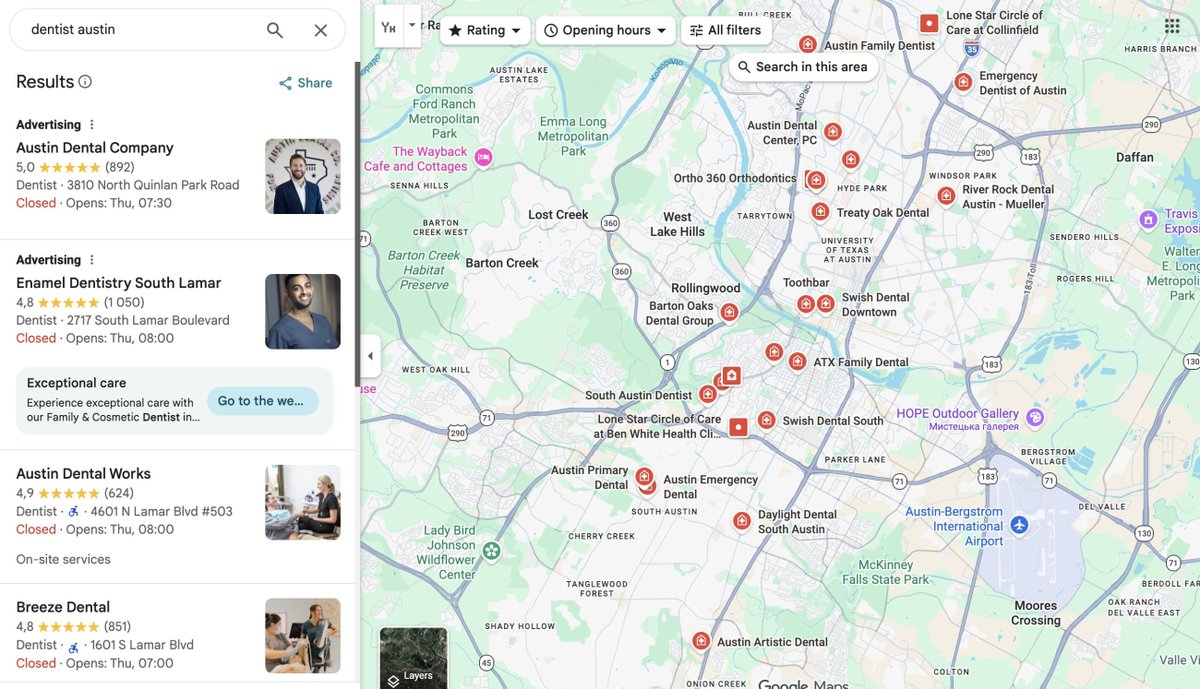
Task: Click the Lady Bird Johnson Wildflower Center marker
Action: pos(491,550)
